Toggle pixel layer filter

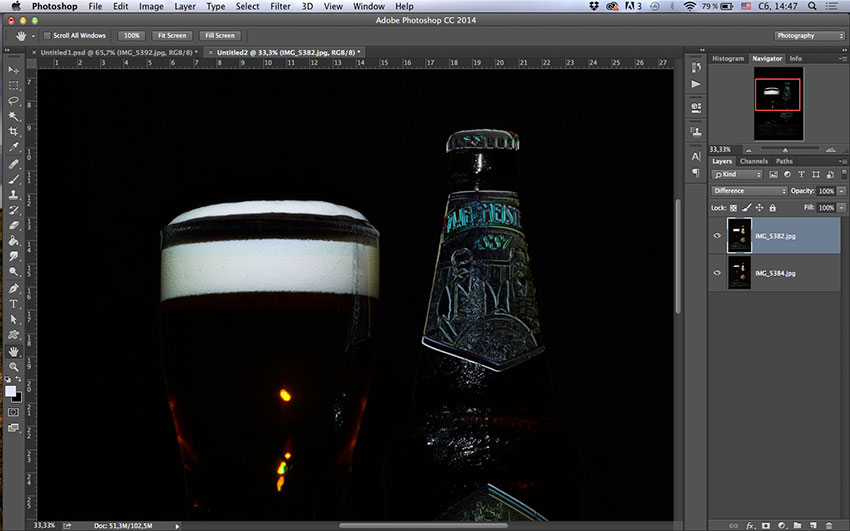coord(774,174)
